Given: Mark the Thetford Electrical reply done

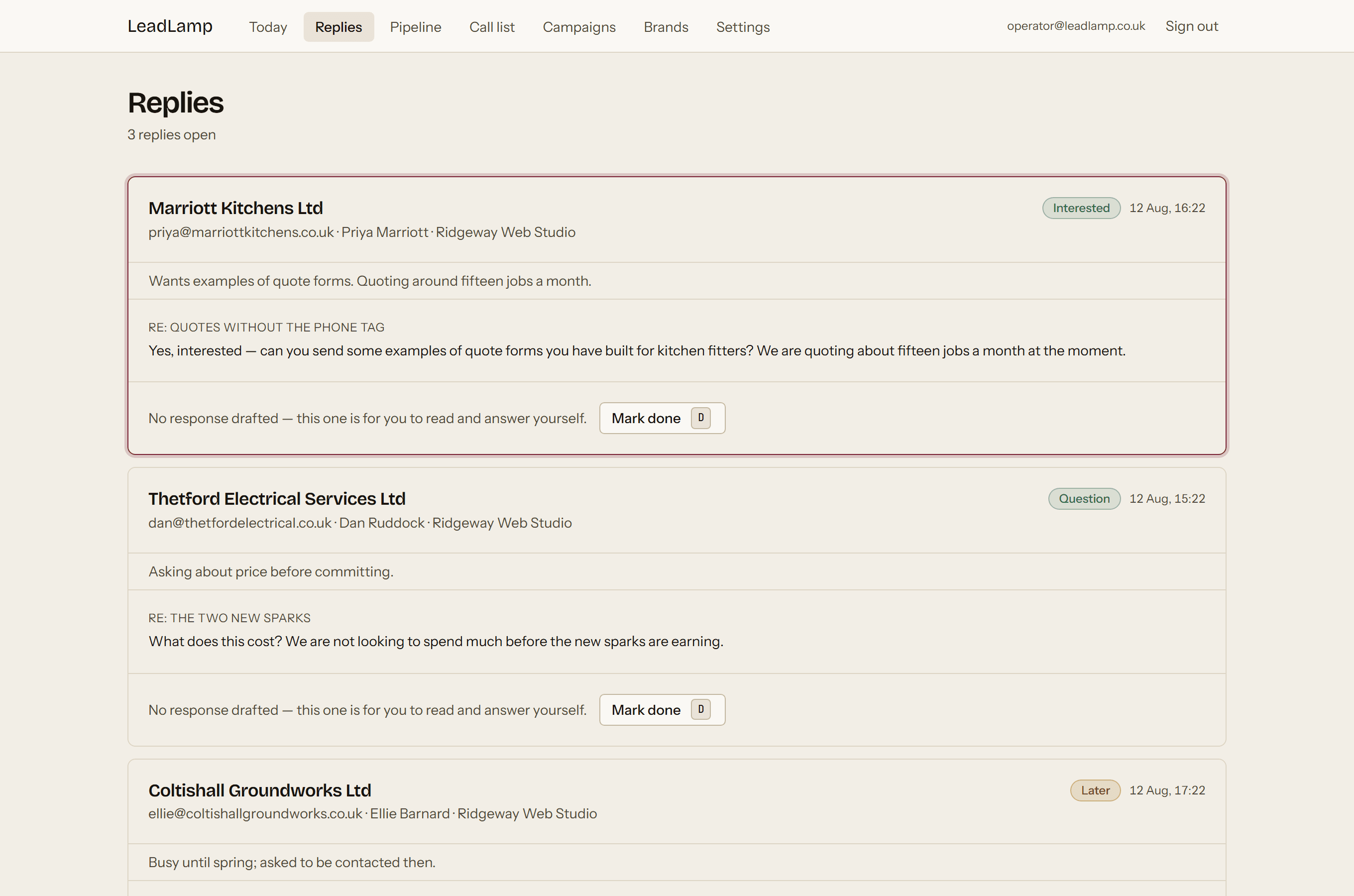Looking at the screenshot, I should (662, 710).
